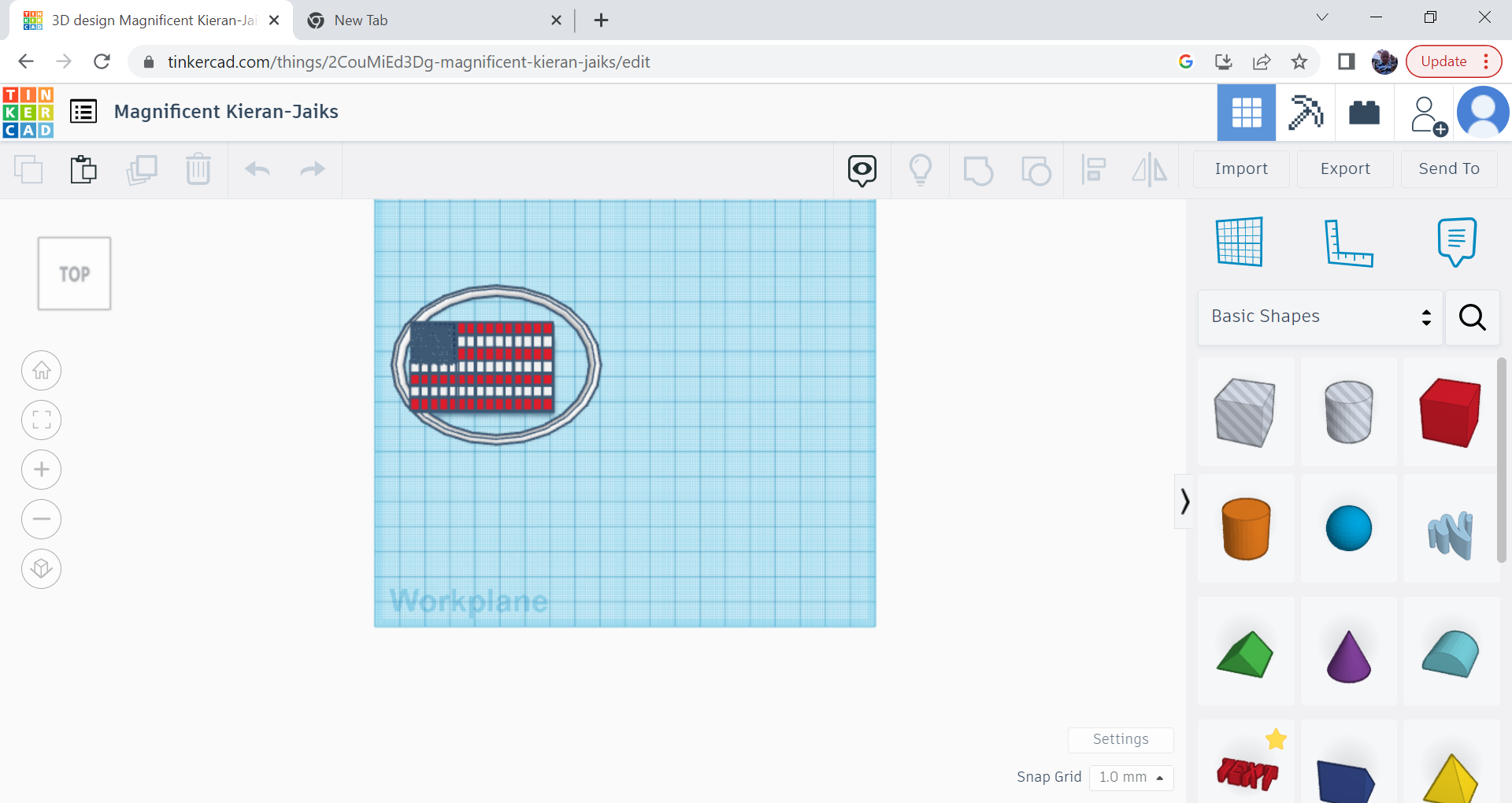The image size is (1512, 803).
Task: Pick the teal Round Roof shape
Action: tap(1450, 653)
